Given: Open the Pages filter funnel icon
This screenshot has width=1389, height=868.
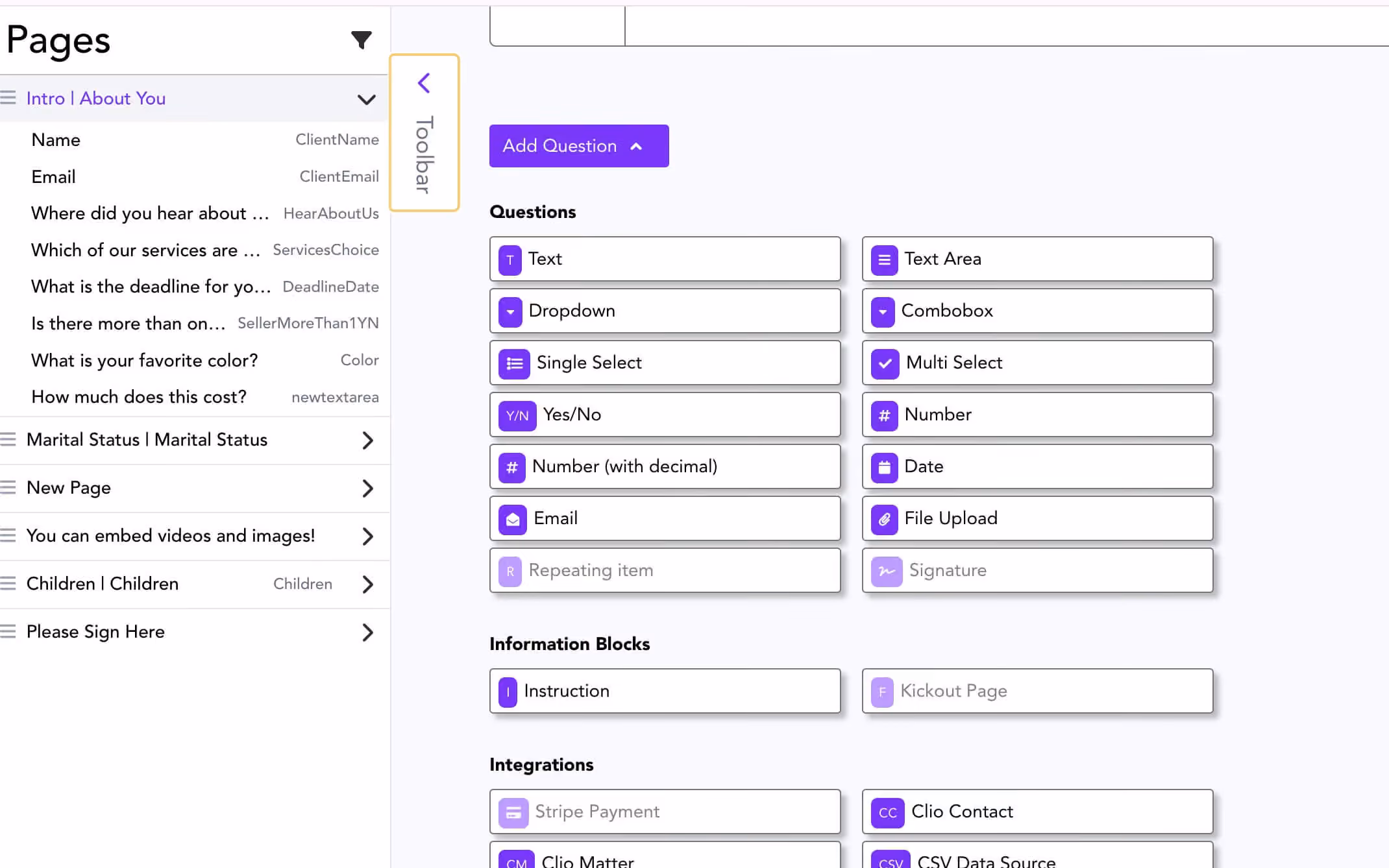Looking at the screenshot, I should click(362, 40).
